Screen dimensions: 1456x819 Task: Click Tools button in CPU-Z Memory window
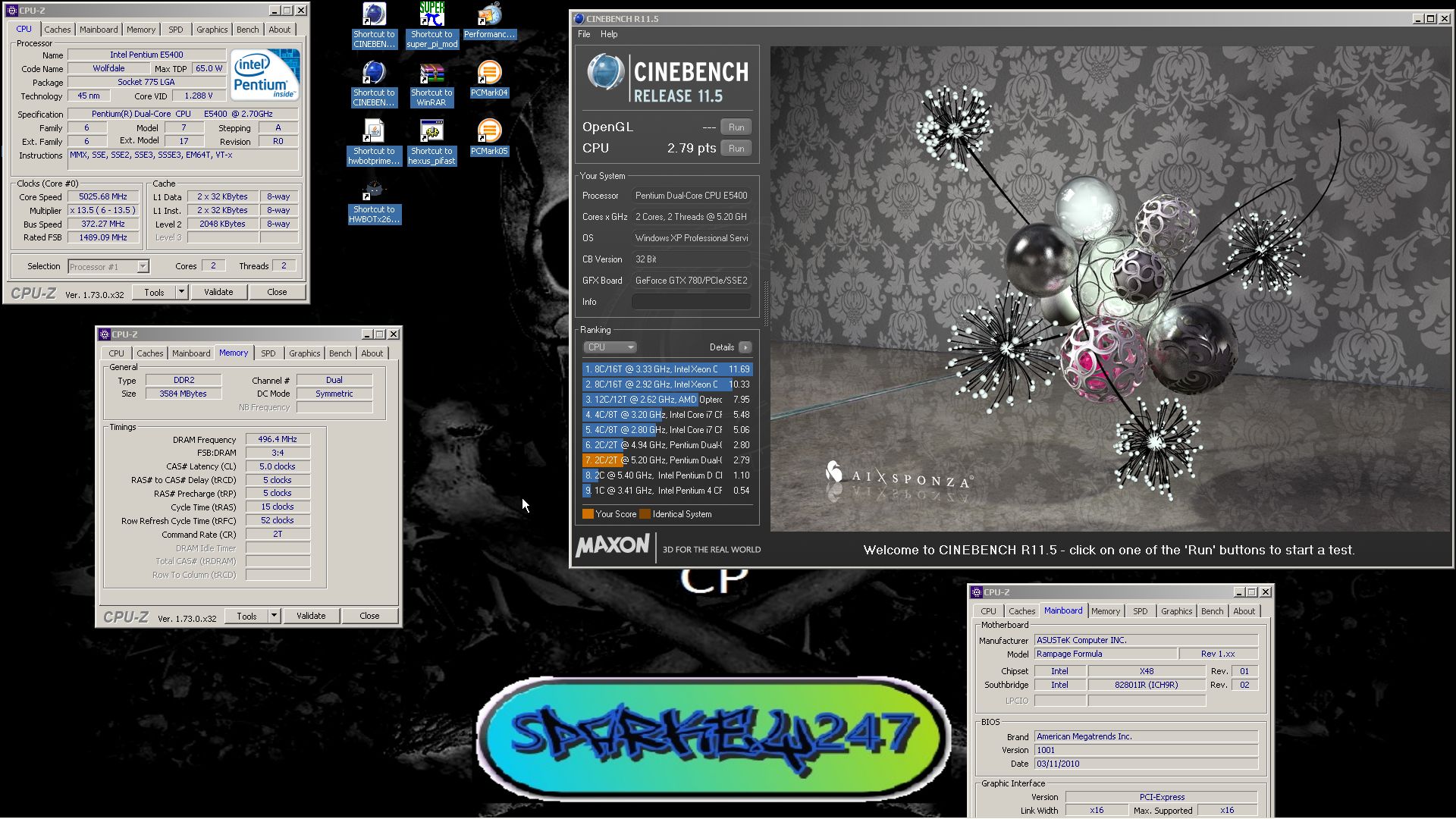click(246, 616)
